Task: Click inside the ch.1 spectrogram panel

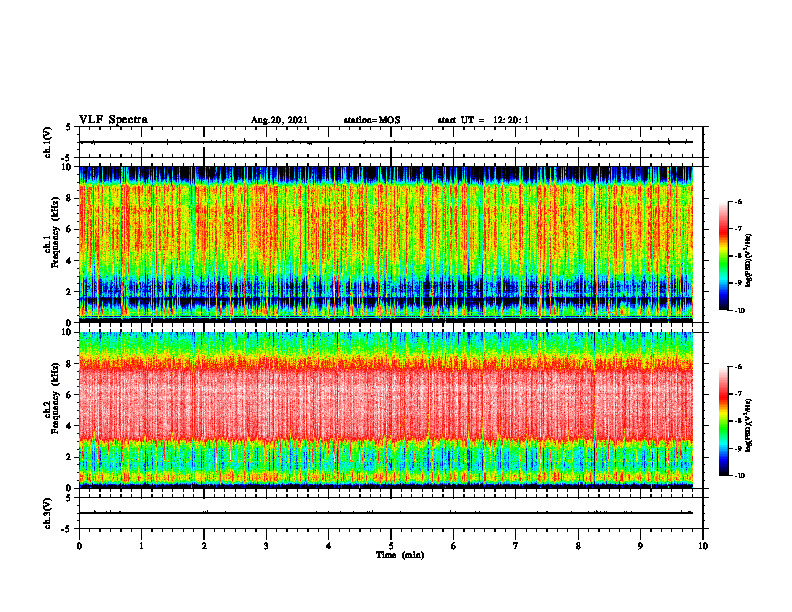Action: pyautogui.click(x=386, y=244)
